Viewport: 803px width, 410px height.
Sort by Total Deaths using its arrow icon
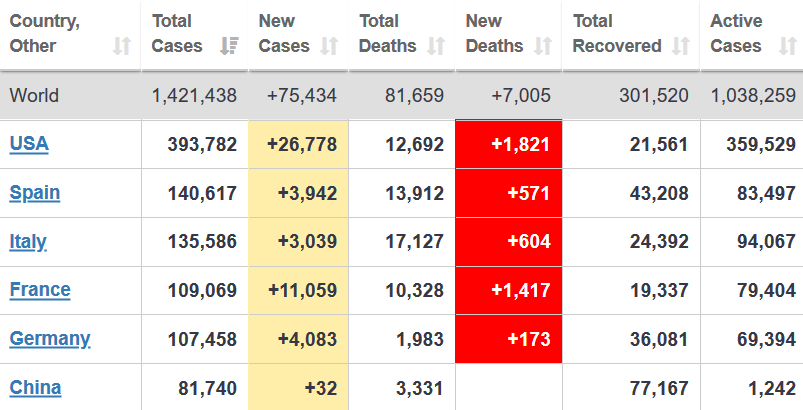436,46
